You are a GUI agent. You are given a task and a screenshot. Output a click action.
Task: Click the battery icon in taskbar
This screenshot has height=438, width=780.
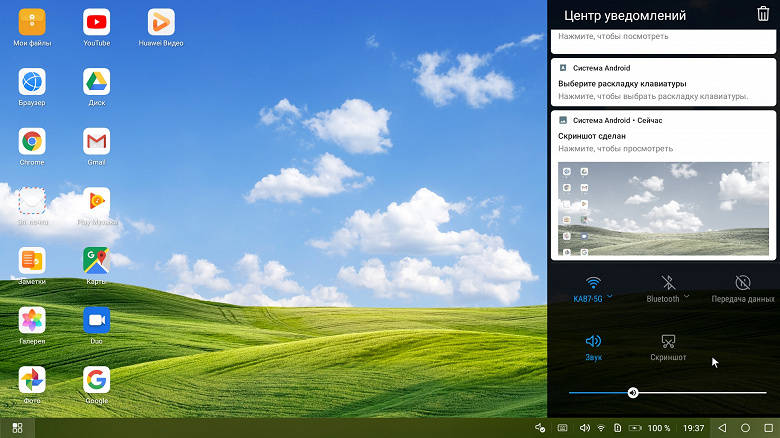tap(635, 428)
